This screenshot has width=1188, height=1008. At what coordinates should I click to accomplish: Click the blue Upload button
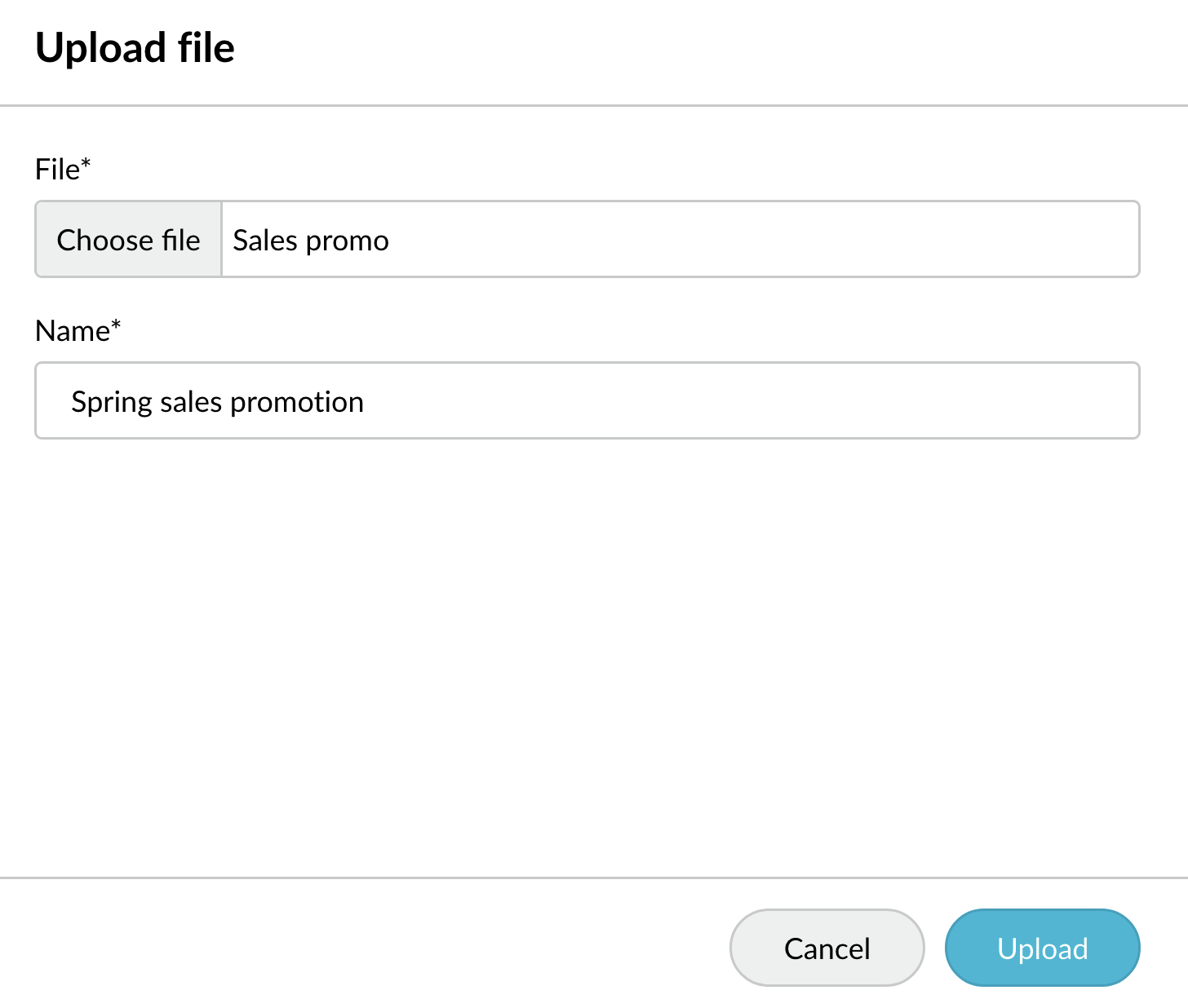1042,948
